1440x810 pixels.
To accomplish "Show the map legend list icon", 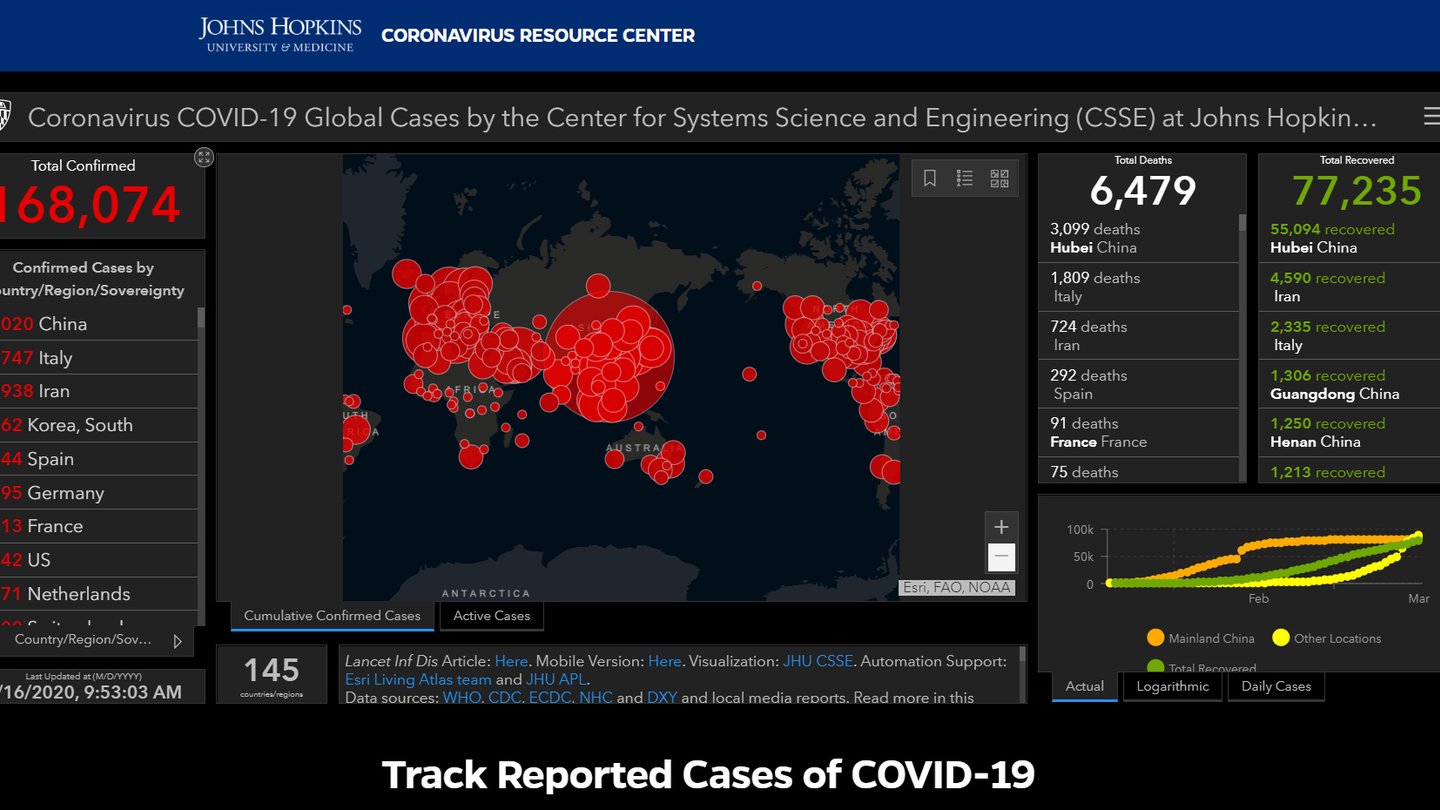I will pos(965,178).
